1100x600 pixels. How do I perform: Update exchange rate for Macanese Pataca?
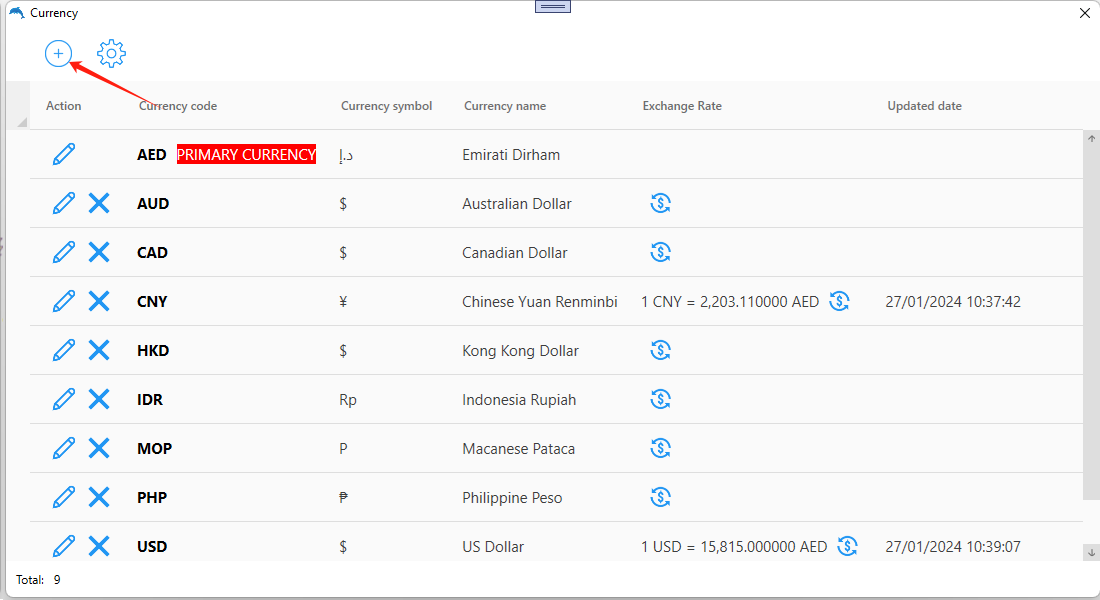pyautogui.click(x=660, y=448)
